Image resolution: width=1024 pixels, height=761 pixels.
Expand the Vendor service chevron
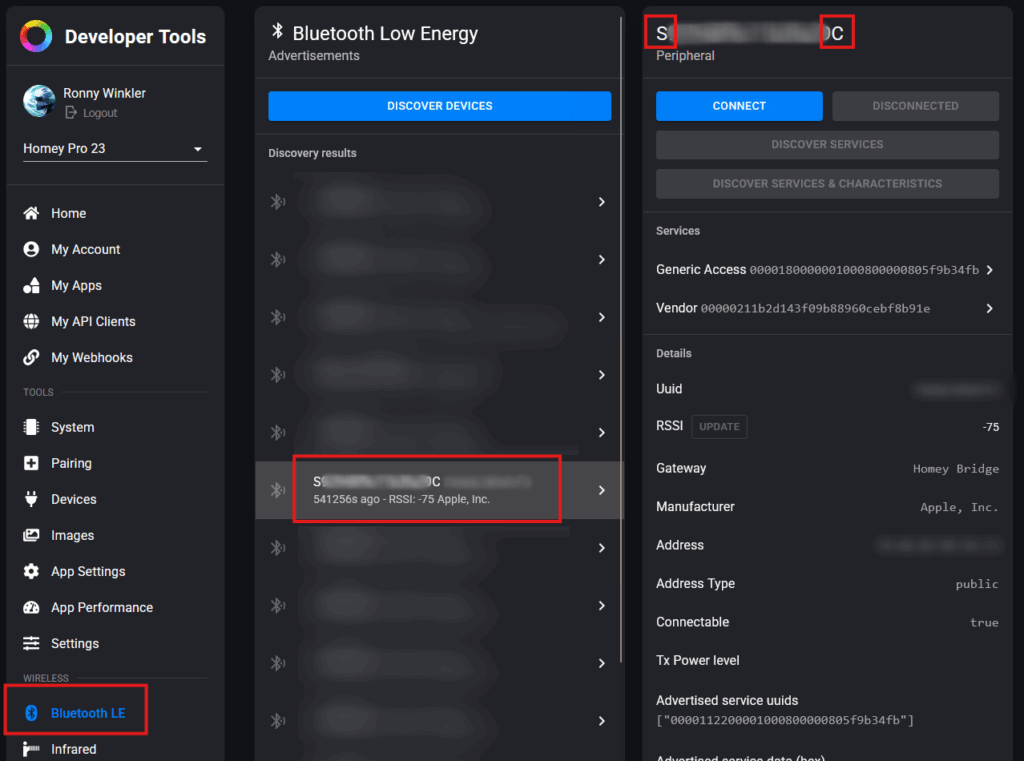990,308
